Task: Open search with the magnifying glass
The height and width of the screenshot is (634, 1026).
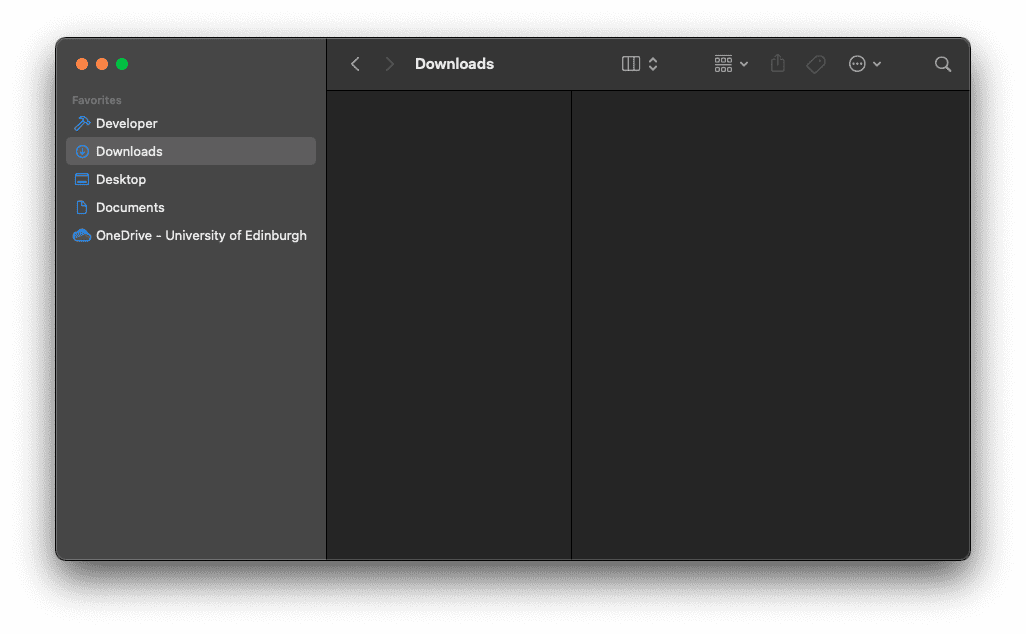Action: tap(942, 64)
